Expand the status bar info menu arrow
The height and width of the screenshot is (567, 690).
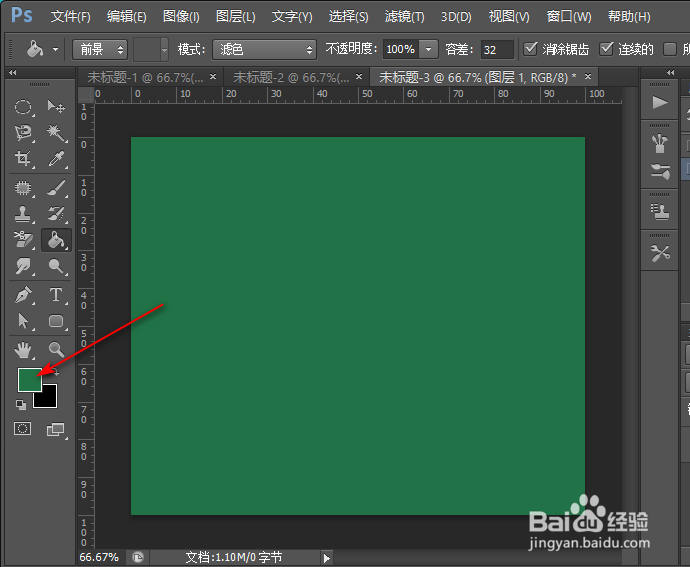[x=327, y=558]
